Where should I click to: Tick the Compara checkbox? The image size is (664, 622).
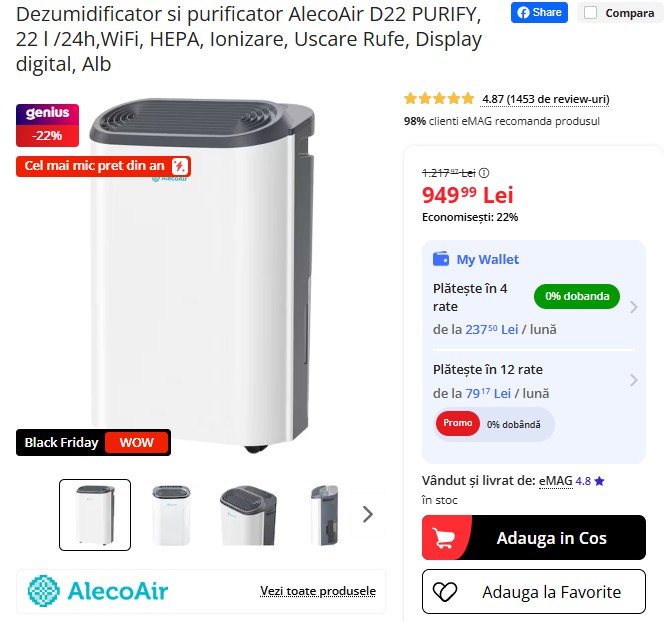tap(590, 13)
